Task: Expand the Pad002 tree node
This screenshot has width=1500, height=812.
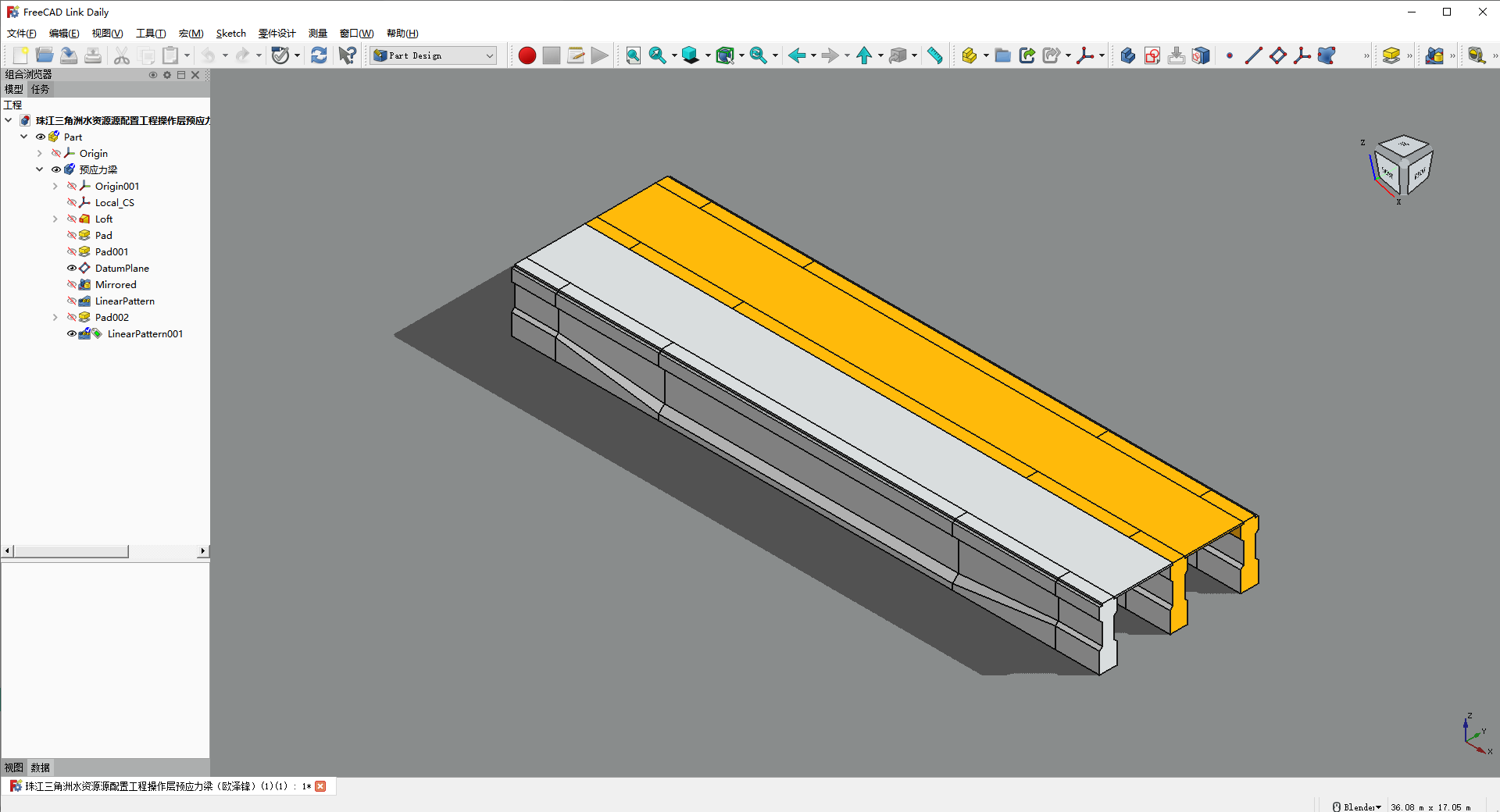Action: click(x=55, y=317)
